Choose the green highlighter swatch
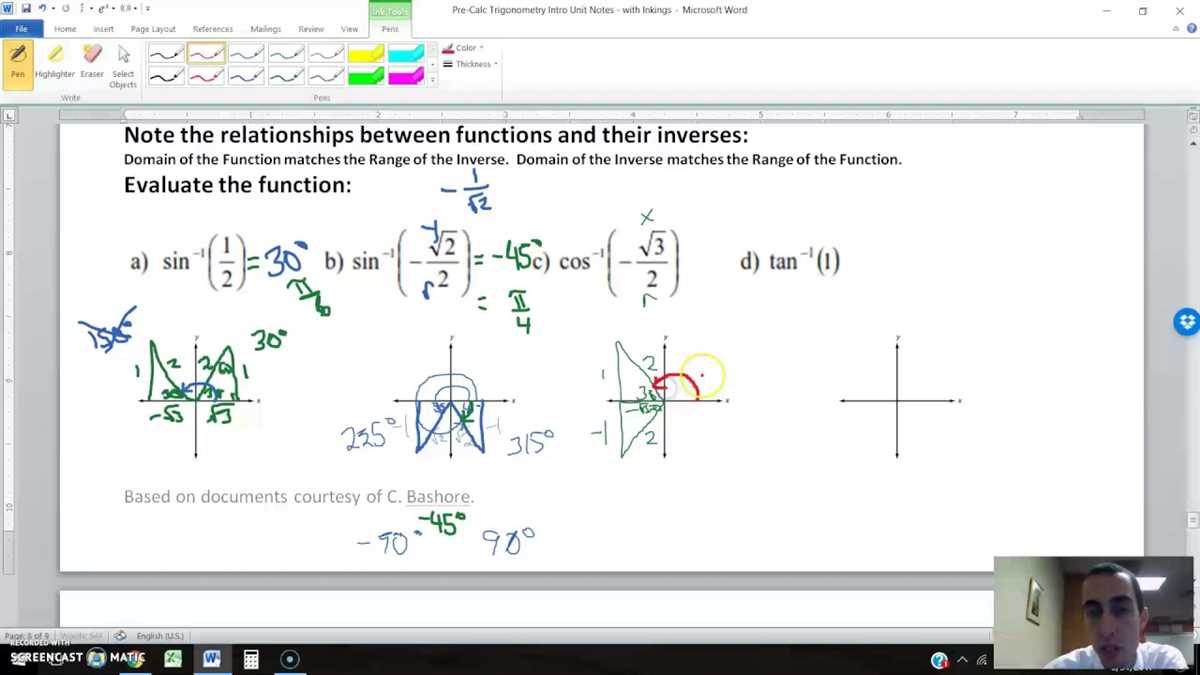 (x=366, y=75)
